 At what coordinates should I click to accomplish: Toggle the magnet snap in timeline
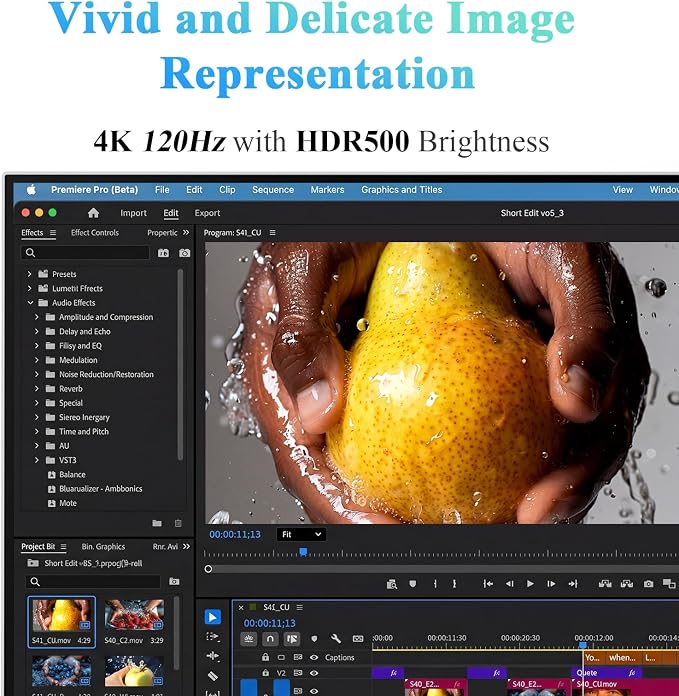pyautogui.click(x=270, y=639)
